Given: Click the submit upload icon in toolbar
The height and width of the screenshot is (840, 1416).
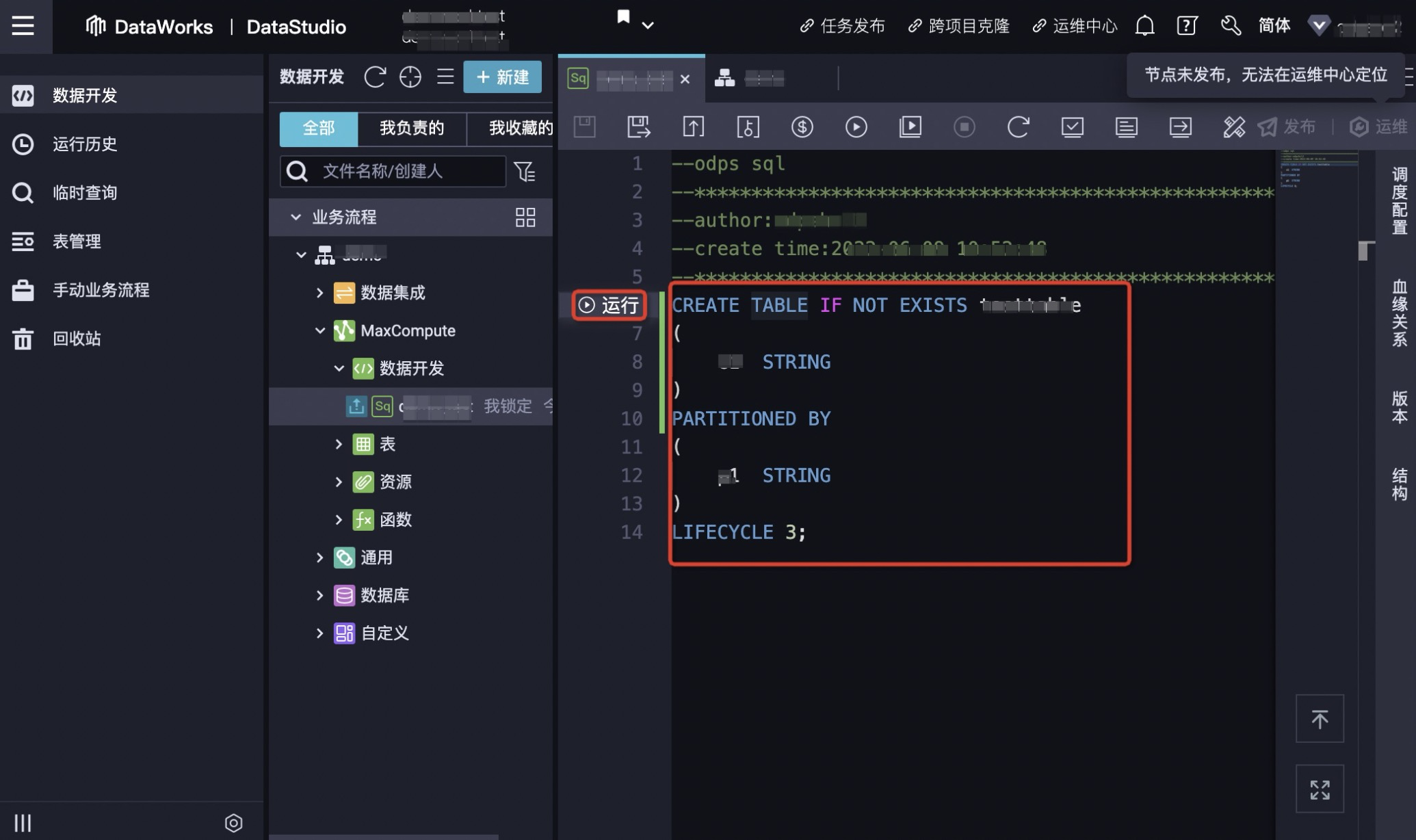Looking at the screenshot, I should coord(693,127).
